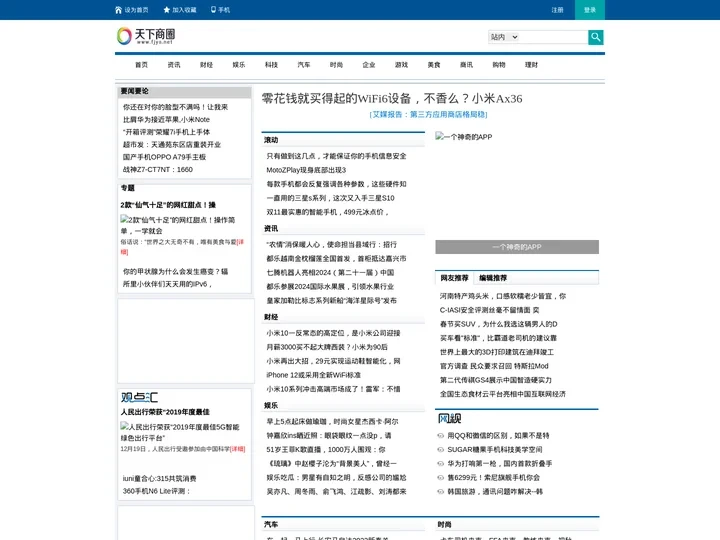Click the search text input field

click(553, 37)
